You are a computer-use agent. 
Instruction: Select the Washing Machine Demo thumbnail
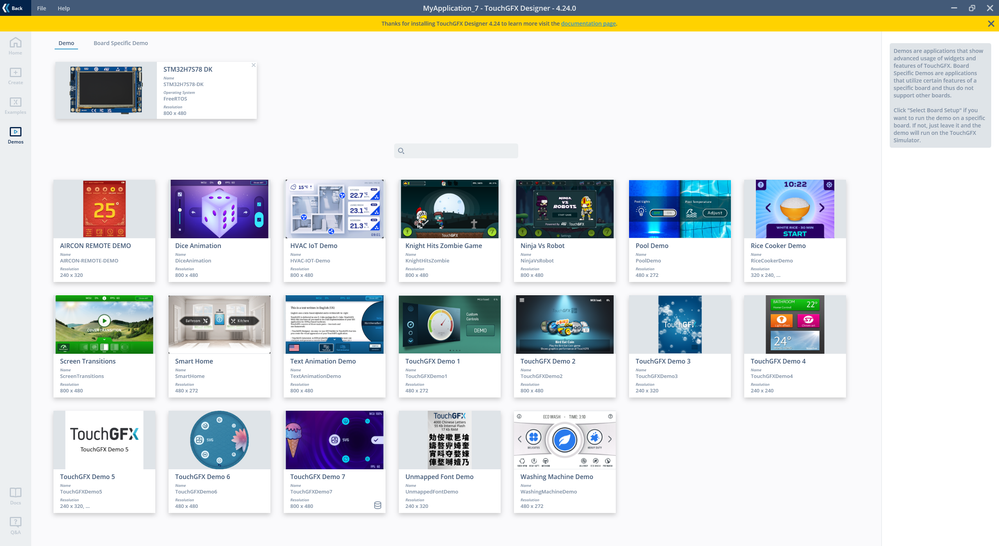564,440
